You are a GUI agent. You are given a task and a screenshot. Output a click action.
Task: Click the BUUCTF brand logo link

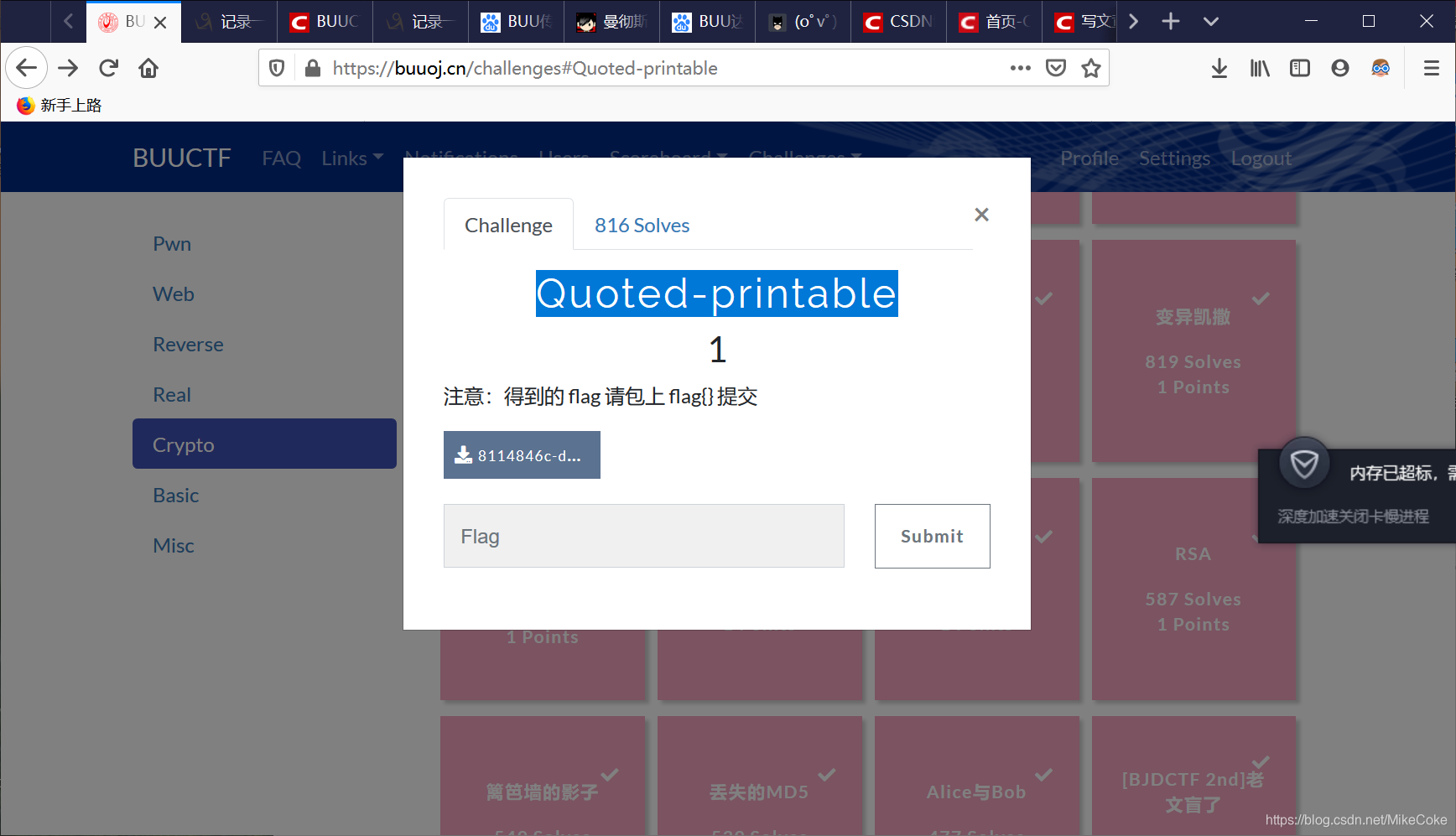click(182, 158)
